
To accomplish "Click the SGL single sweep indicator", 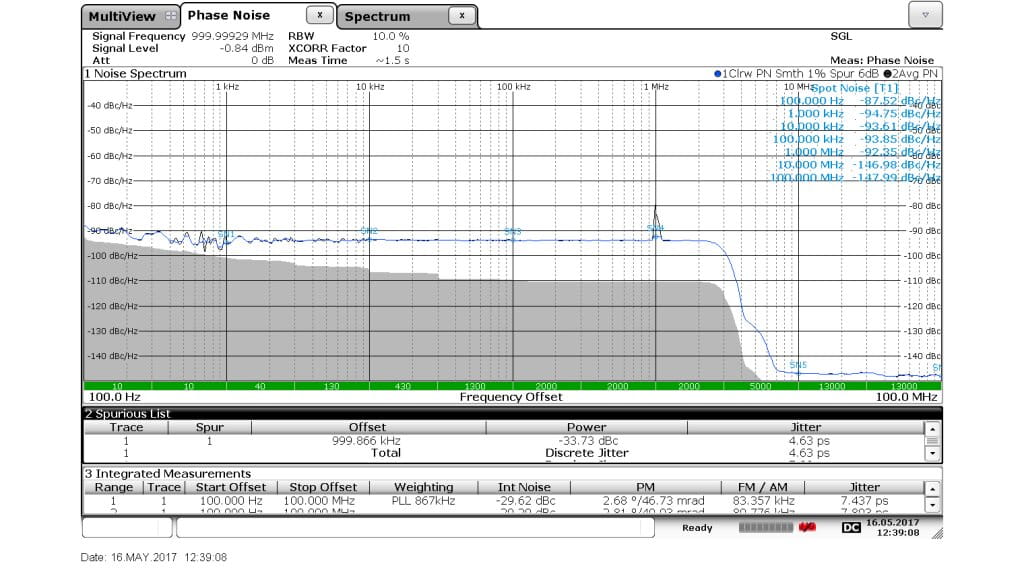I will pos(841,36).
